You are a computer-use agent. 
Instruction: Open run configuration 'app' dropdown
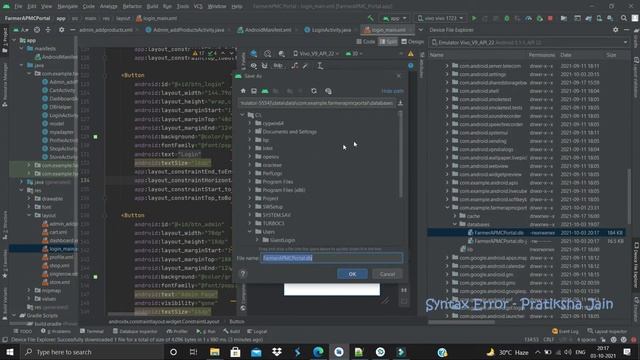tap(394, 18)
